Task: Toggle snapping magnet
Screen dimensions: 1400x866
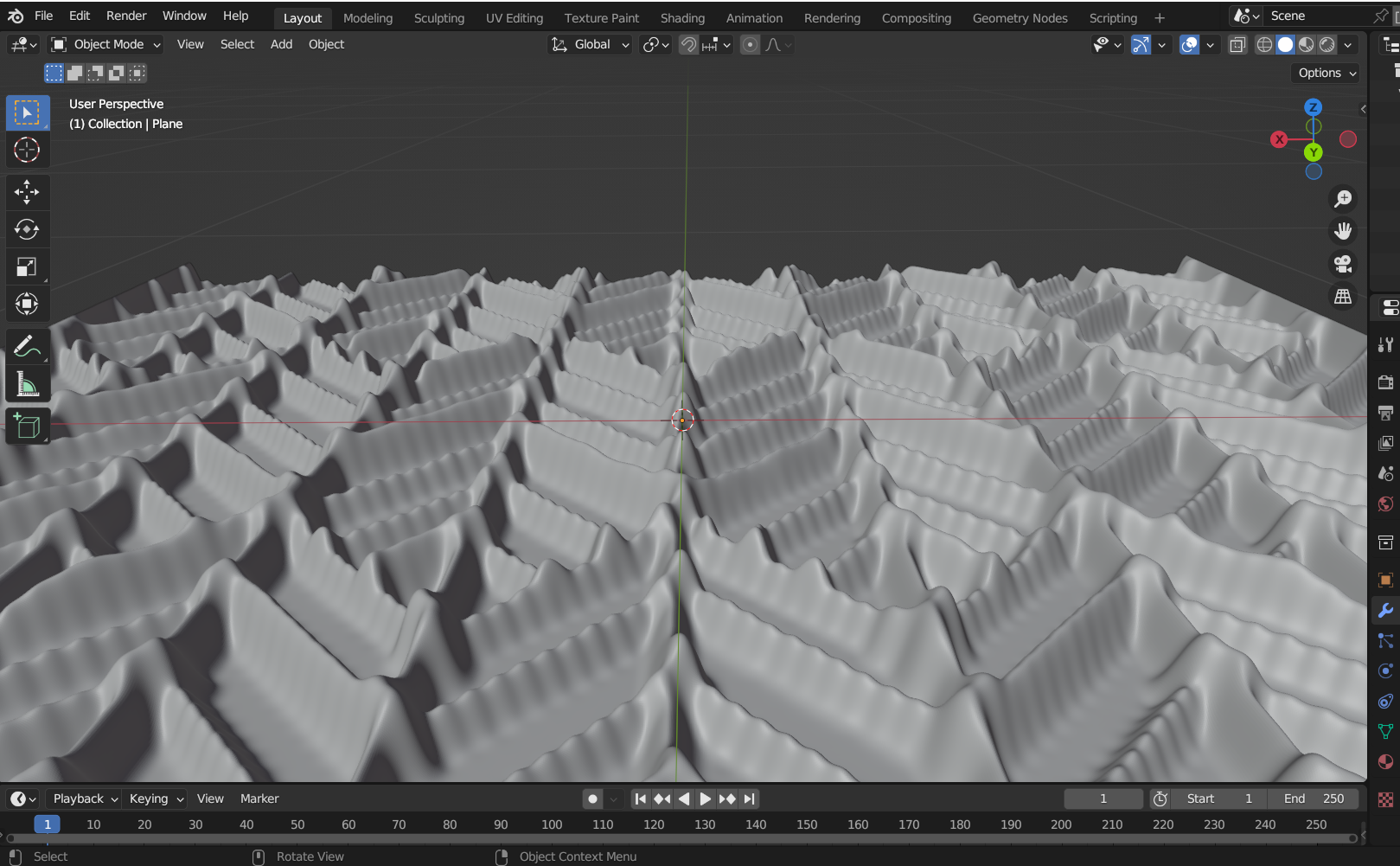Action: [x=688, y=45]
